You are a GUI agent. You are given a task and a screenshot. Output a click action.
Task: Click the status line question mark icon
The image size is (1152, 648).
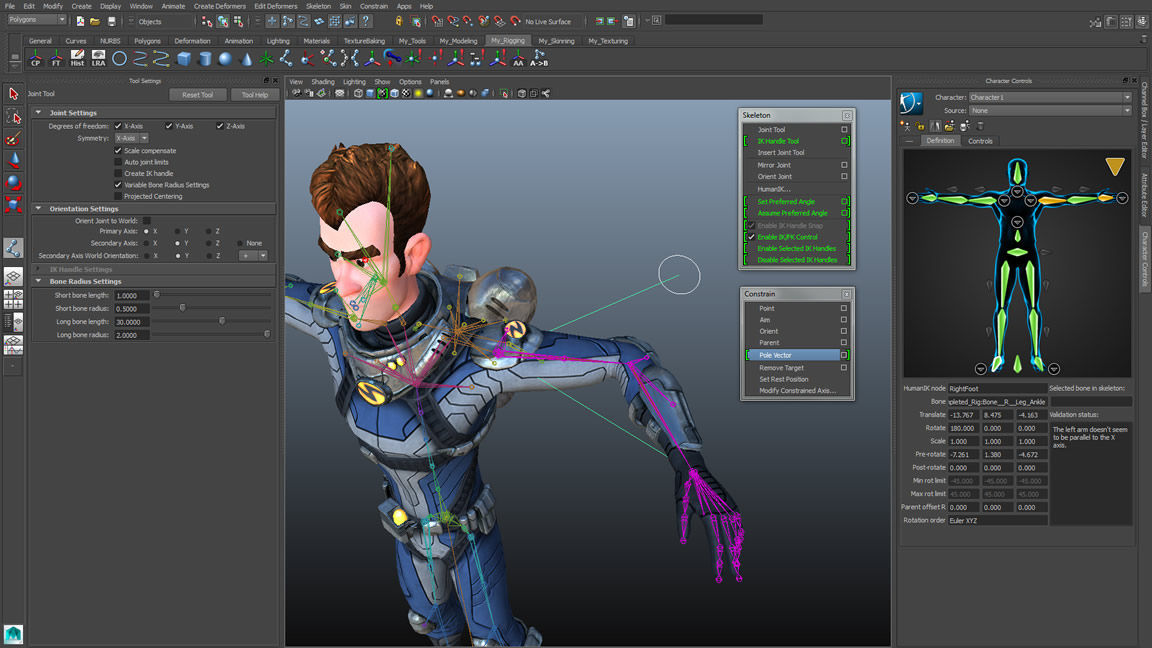point(365,21)
